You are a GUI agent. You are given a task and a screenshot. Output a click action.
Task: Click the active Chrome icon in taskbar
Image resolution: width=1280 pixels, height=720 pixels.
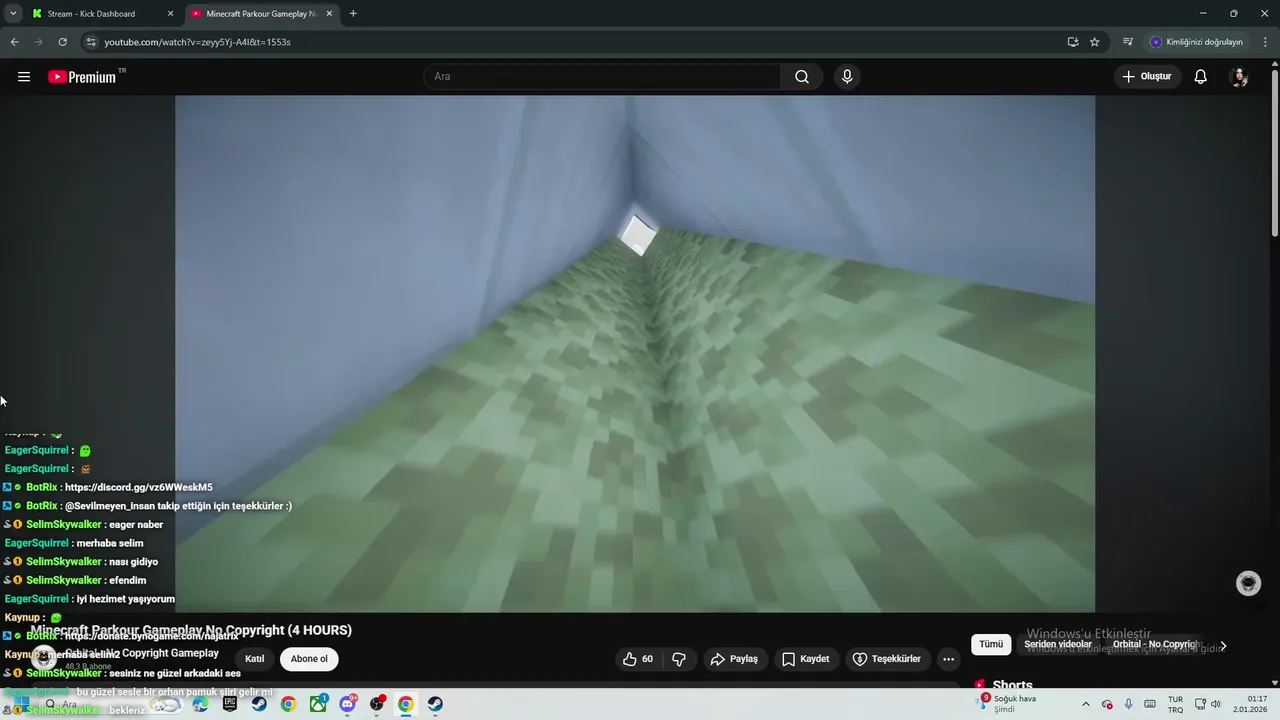pos(405,704)
